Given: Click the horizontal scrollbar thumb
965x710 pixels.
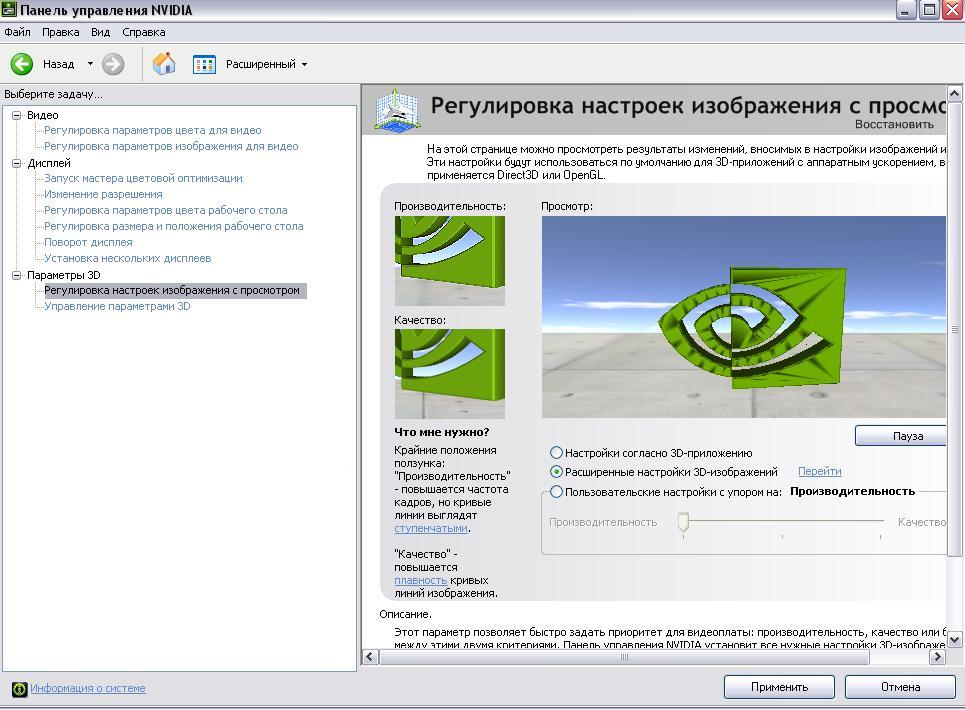Looking at the screenshot, I should (x=625, y=656).
